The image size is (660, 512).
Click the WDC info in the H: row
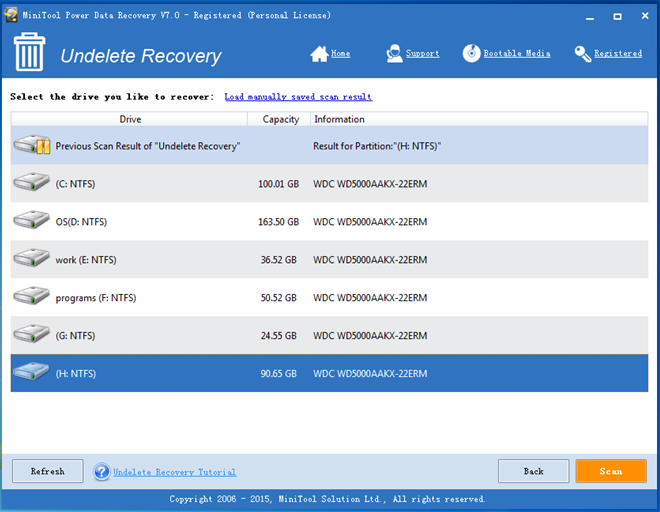coord(370,373)
